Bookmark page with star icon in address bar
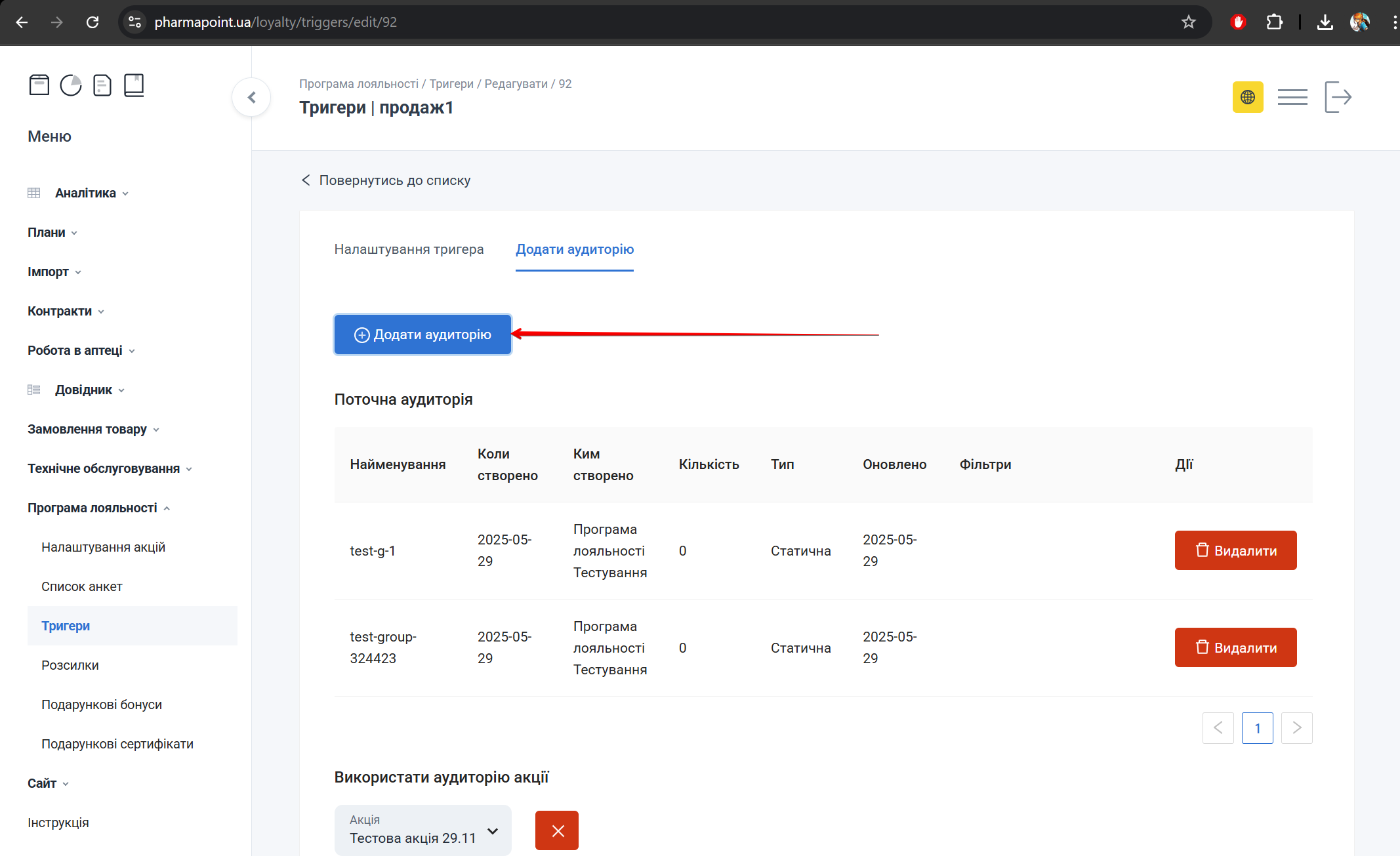Image resolution: width=1400 pixels, height=856 pixels. (x=1188, y=22)
